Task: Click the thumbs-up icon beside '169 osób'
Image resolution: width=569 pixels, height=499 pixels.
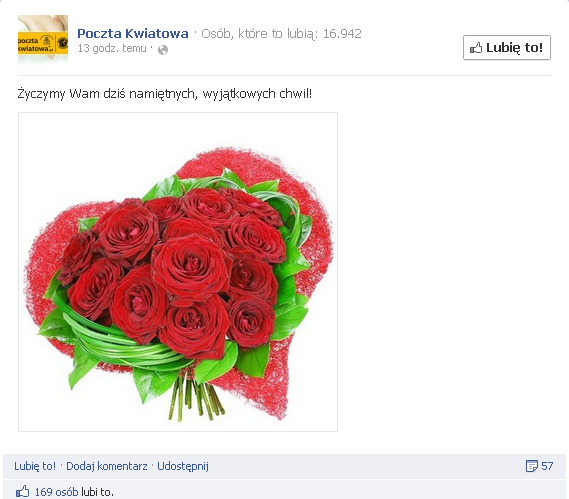Action: pyautogui.click(x=22, y=492)
